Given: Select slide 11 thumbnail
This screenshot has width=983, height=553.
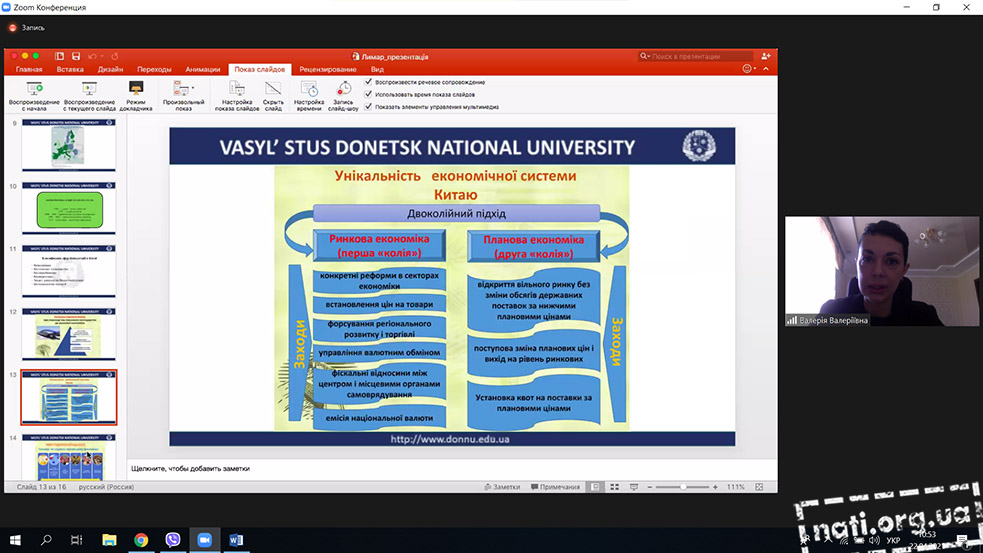Looking at the screenshot, I should tap(69, 271).
